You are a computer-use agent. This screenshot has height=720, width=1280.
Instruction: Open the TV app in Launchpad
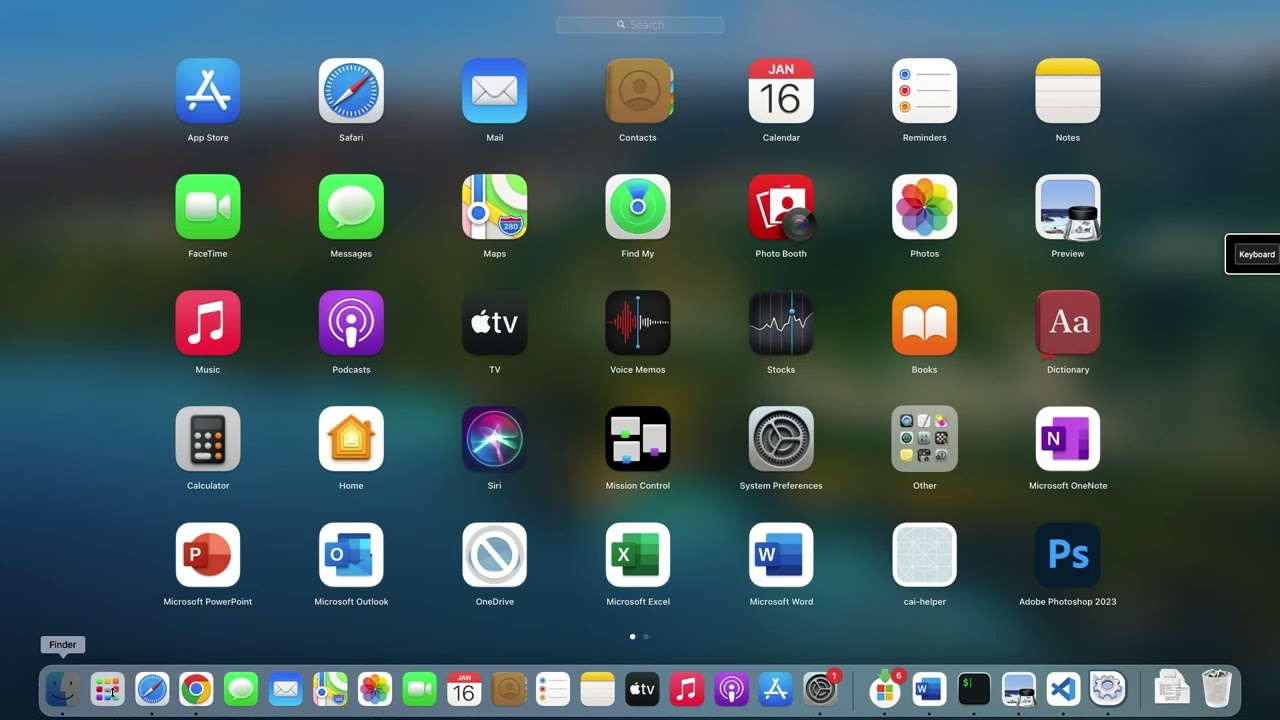pyautogui.click(x=495, y=323)
